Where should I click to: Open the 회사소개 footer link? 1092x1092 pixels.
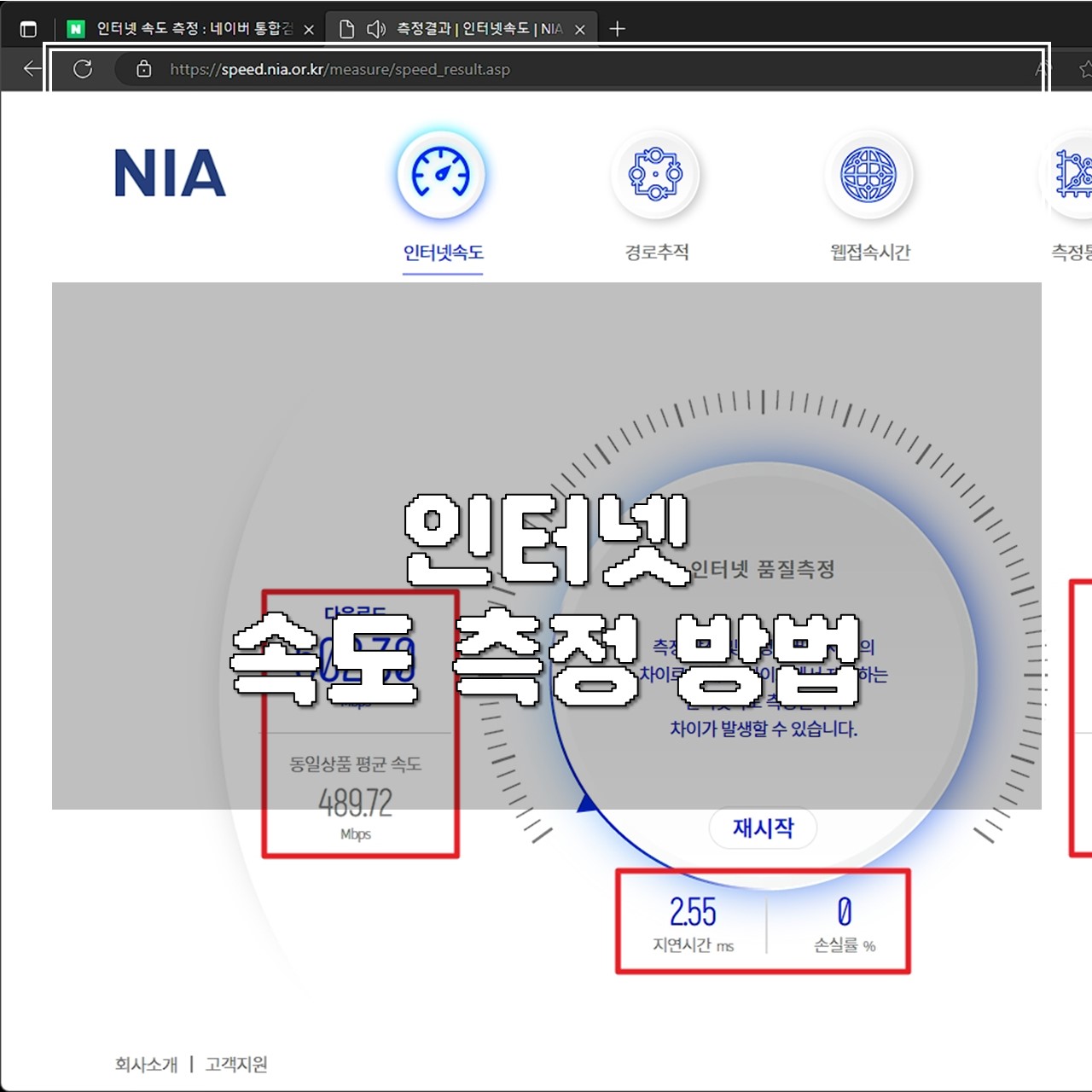point(146,1064)
